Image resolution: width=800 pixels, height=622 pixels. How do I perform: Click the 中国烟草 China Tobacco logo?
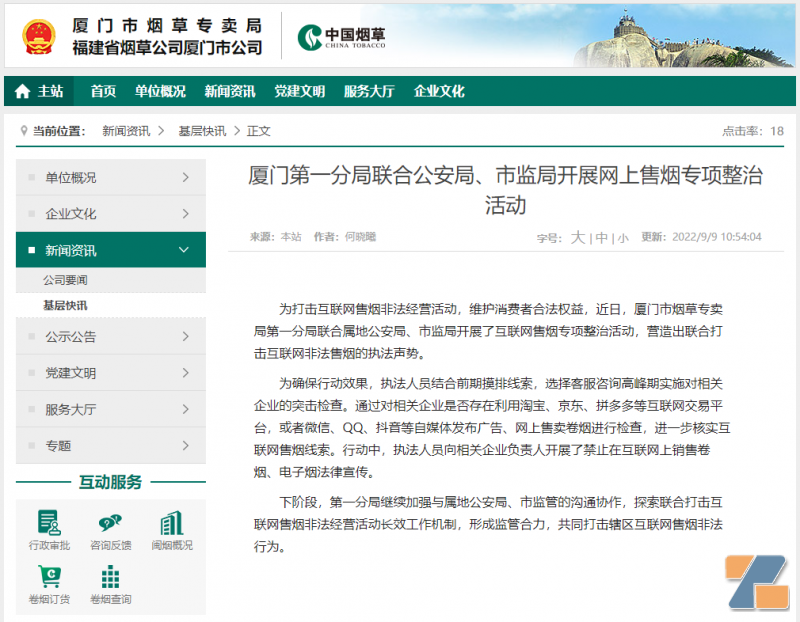click(x=340, y=38)
